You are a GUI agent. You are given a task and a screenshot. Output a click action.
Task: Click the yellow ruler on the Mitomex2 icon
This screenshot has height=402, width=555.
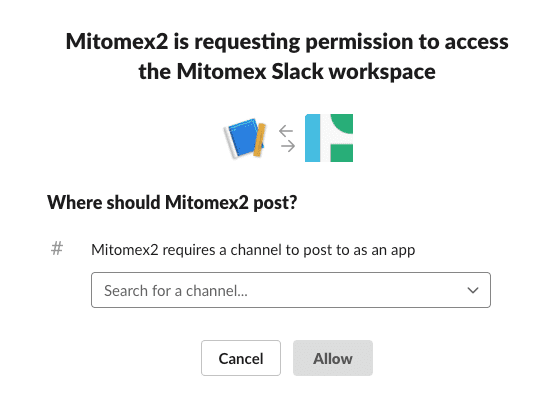259,140
